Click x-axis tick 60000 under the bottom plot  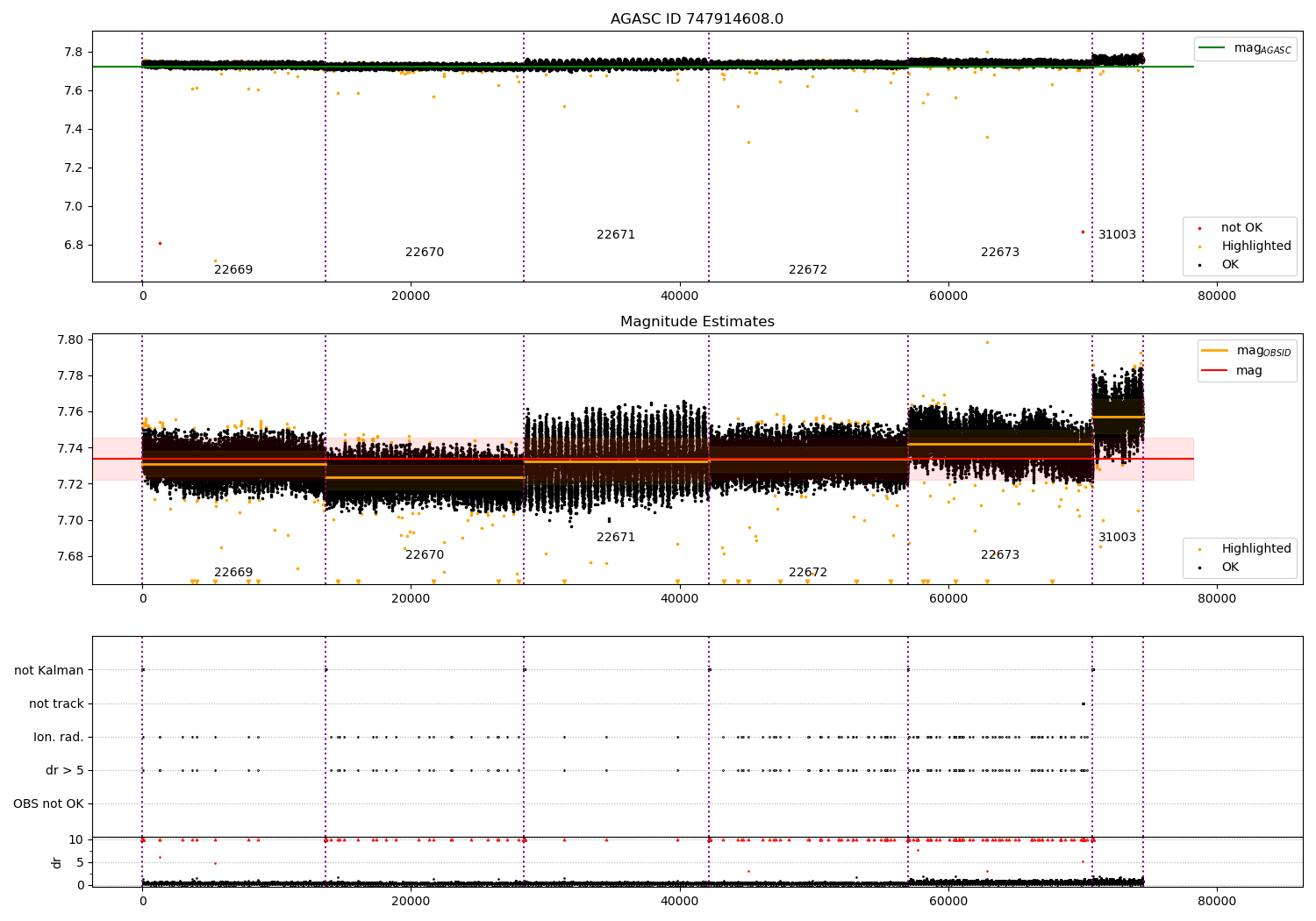coord(948,901)
